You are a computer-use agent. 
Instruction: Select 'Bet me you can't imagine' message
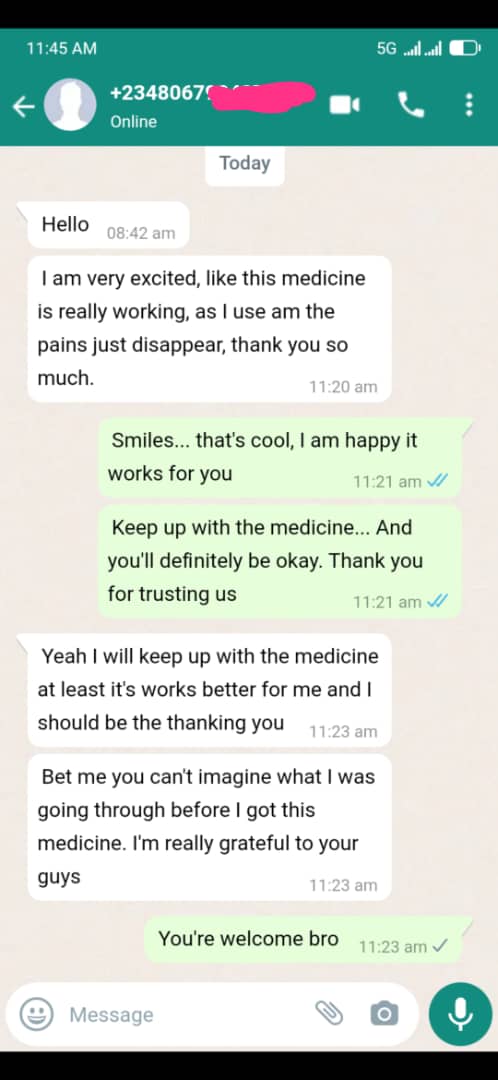click(x=209, y=827)
